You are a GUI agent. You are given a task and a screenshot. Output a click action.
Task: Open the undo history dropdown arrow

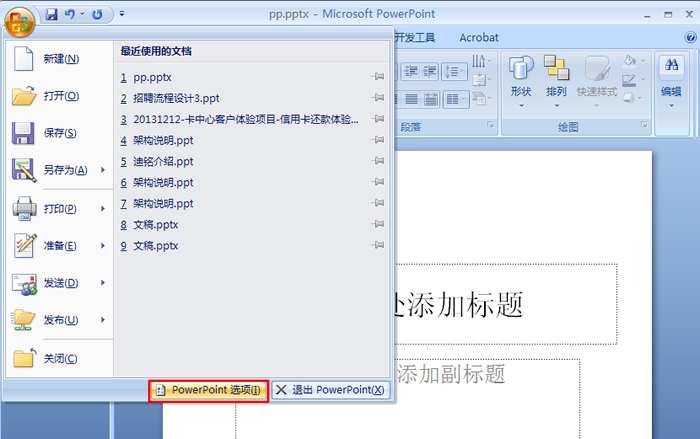[x=82, y=14]
